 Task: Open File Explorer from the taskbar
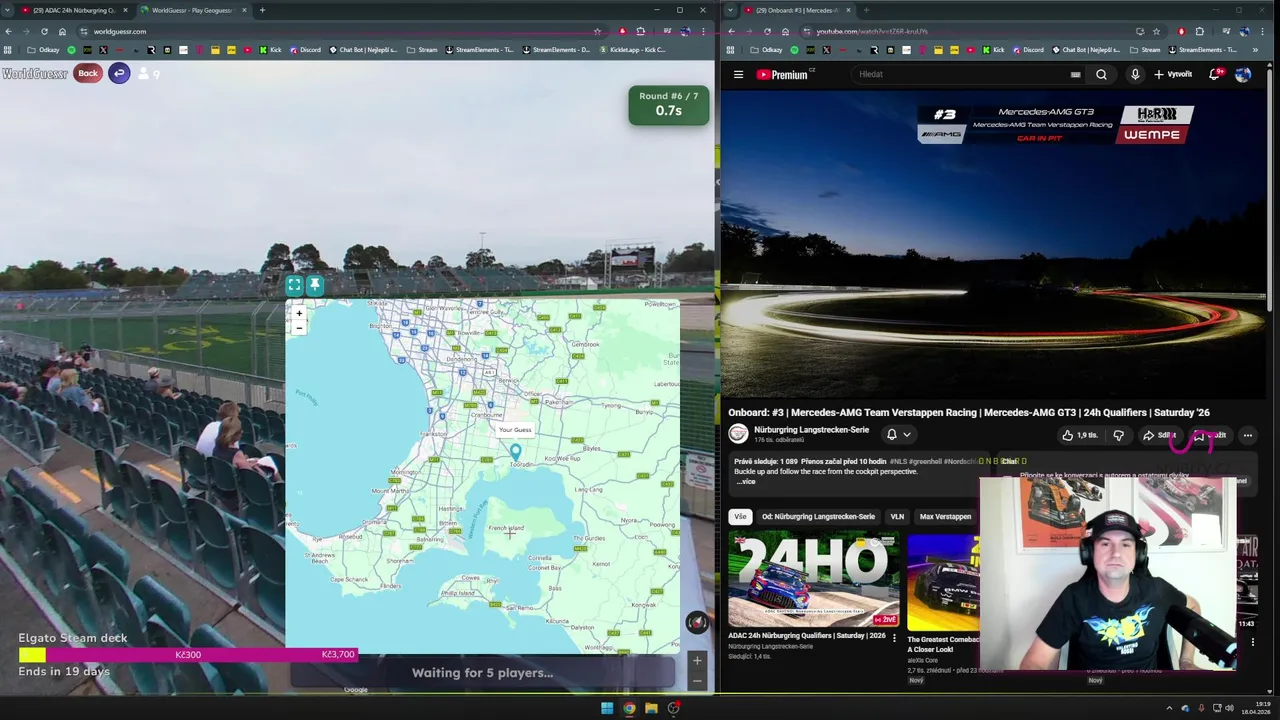click(x=651, y=708)
